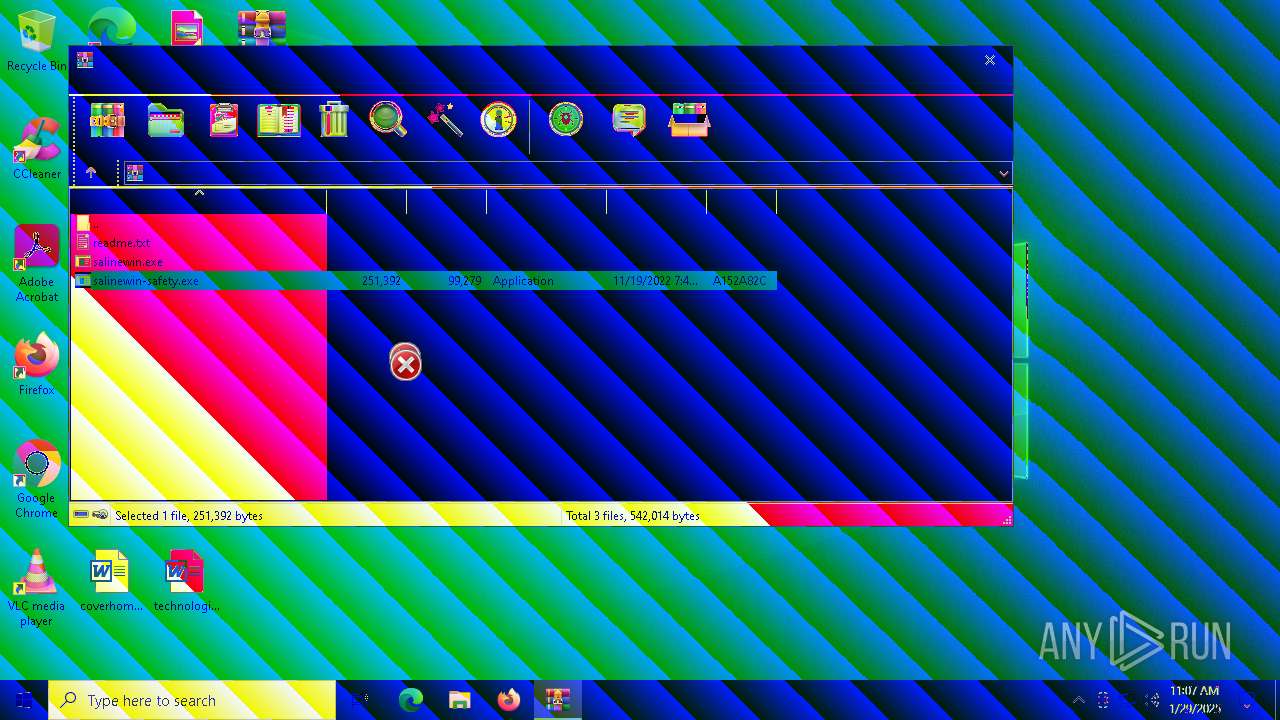
Task: Go up one level with the arrow
Action: pyautogui.click(x=91, y=173)
